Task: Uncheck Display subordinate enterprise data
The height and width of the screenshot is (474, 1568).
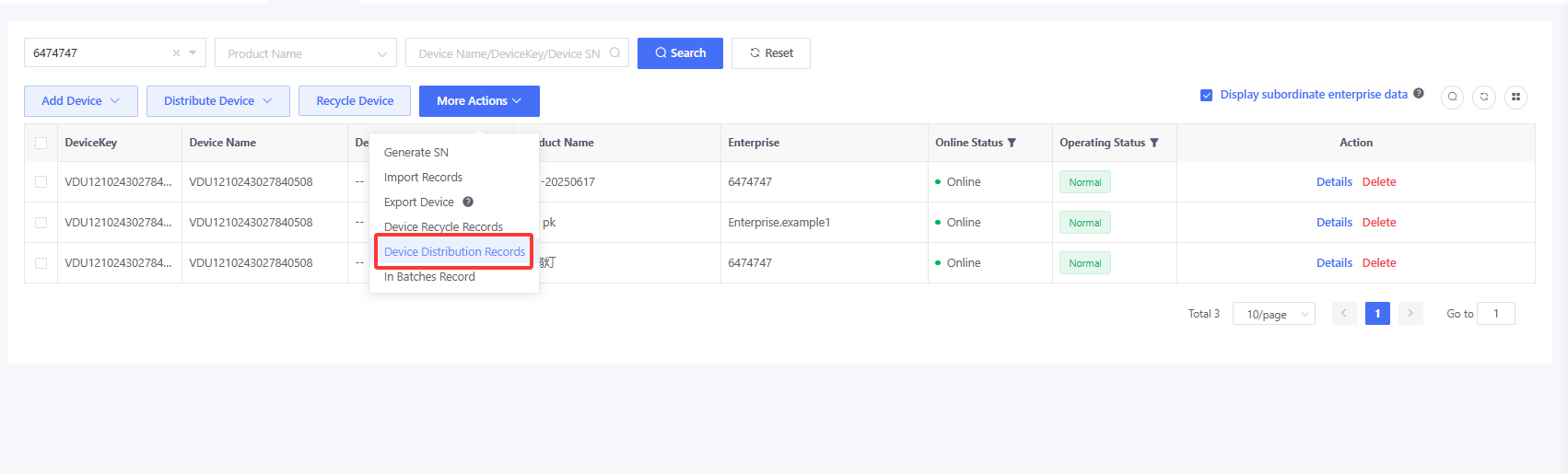Action: click(x=1206, y=95)
